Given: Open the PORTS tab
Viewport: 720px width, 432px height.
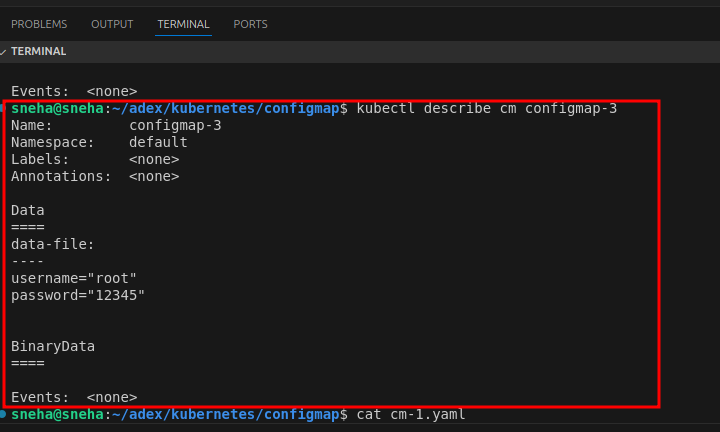Looking at the screenshot, I should pos(250,23).
